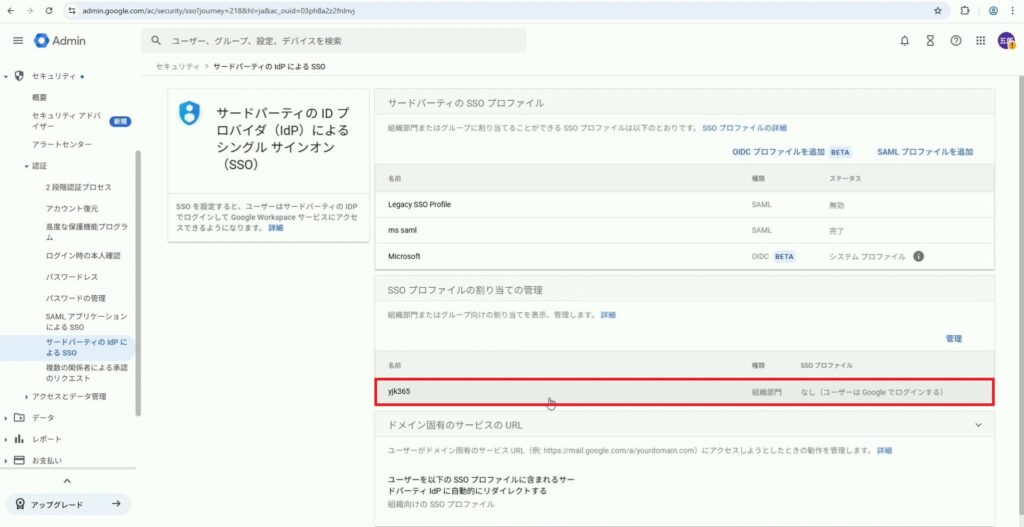Open 2 段階認証プロセス in sidebar
The height and width of the screenshot is (527, 1024).
pyautogui.click(x=78, y=187)
